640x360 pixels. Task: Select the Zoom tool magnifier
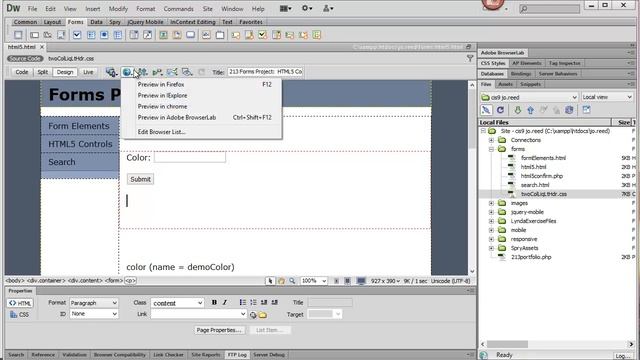292,281
